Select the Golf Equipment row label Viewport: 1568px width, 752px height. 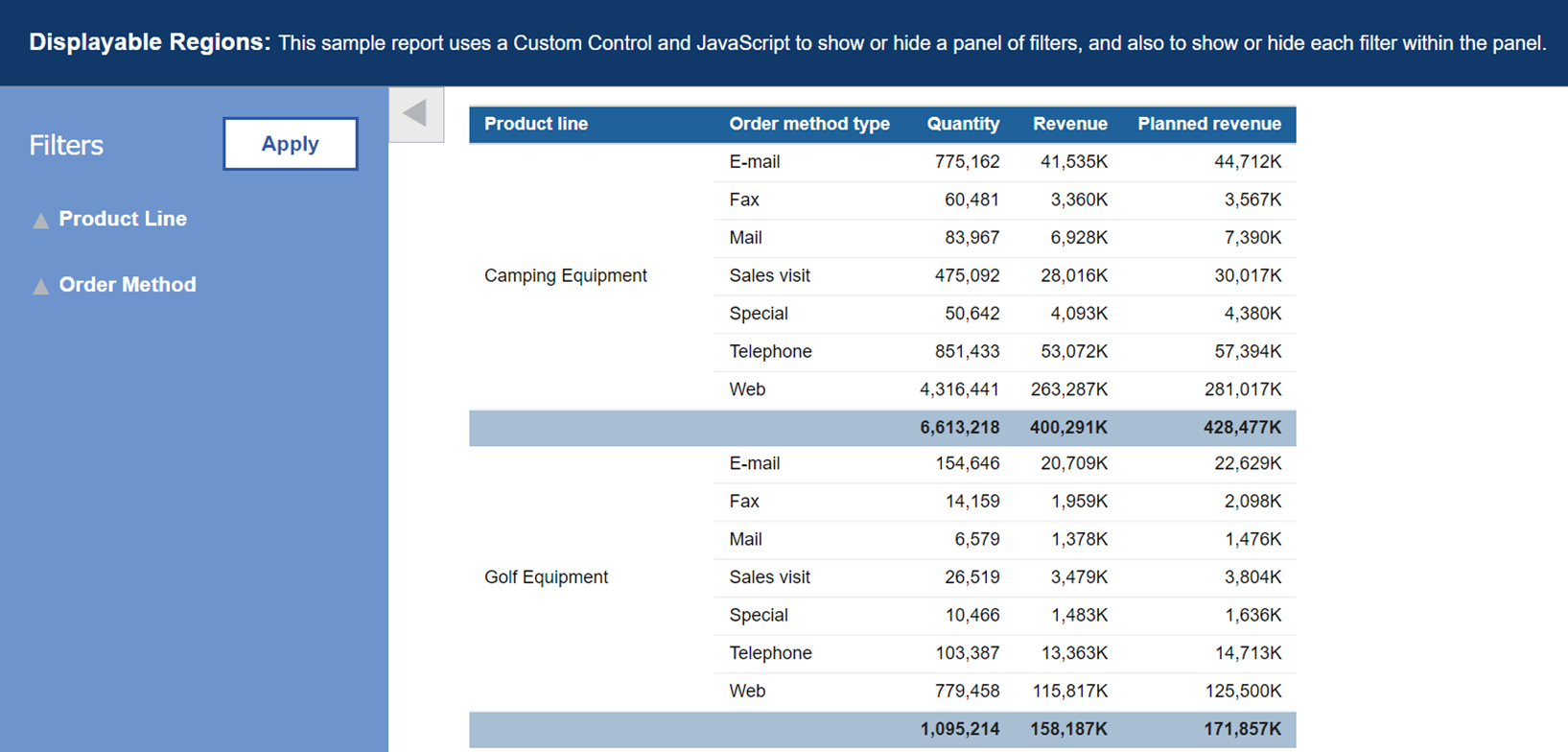coord(546,577)
